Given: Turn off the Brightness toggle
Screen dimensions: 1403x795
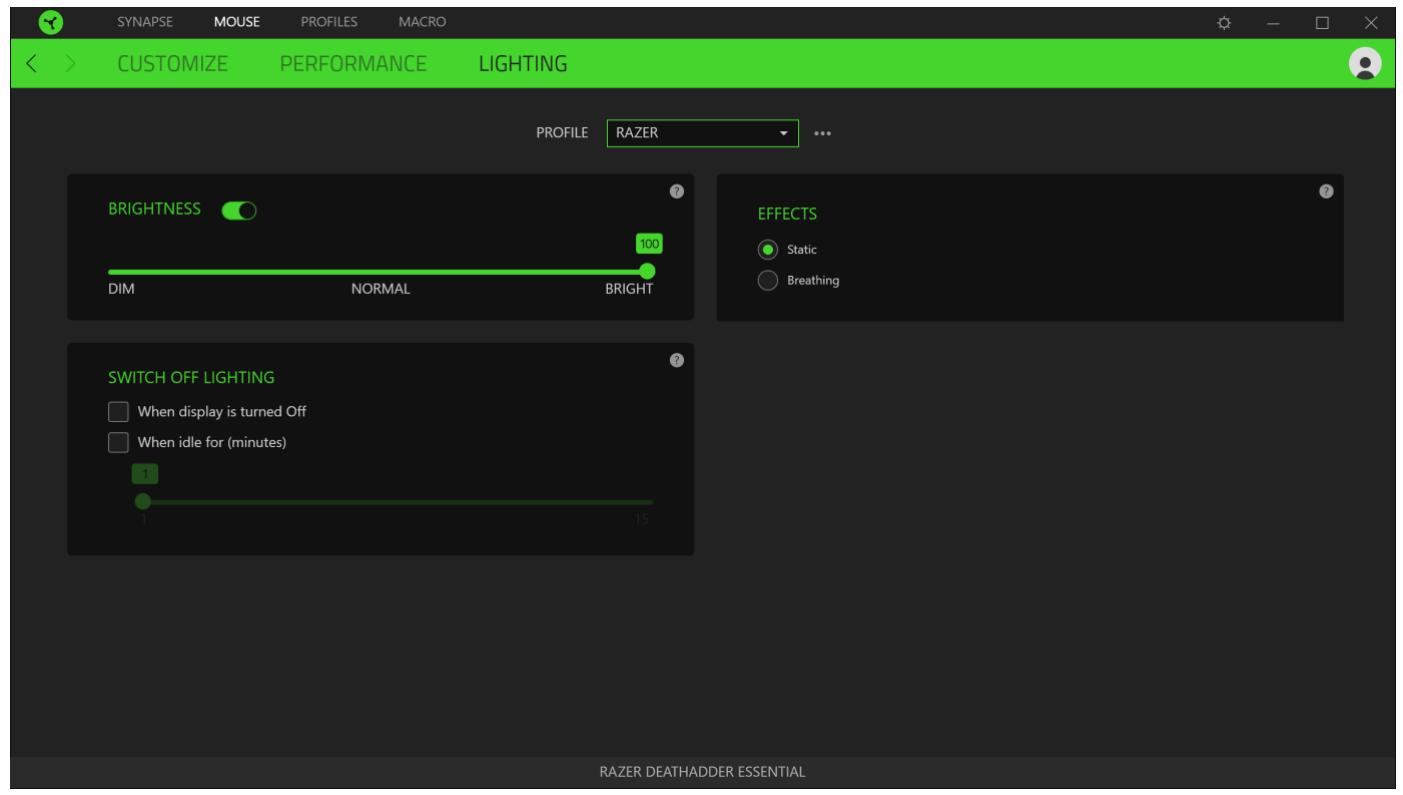Looking at the screenshot, I should (x=239, y=210).
